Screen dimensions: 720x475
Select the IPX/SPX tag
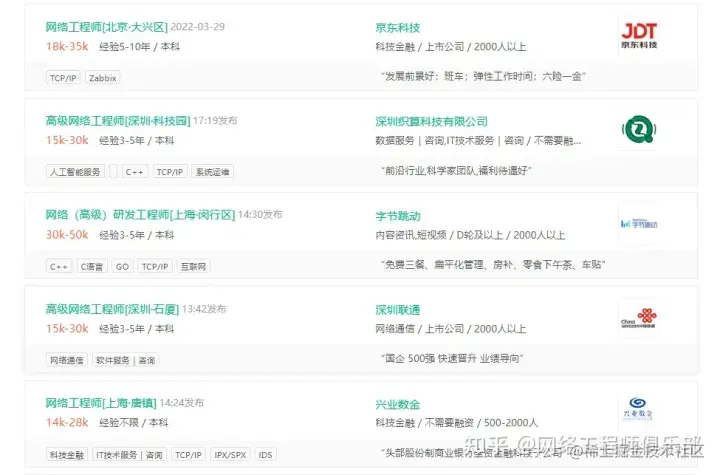click(x=230, y=455)
